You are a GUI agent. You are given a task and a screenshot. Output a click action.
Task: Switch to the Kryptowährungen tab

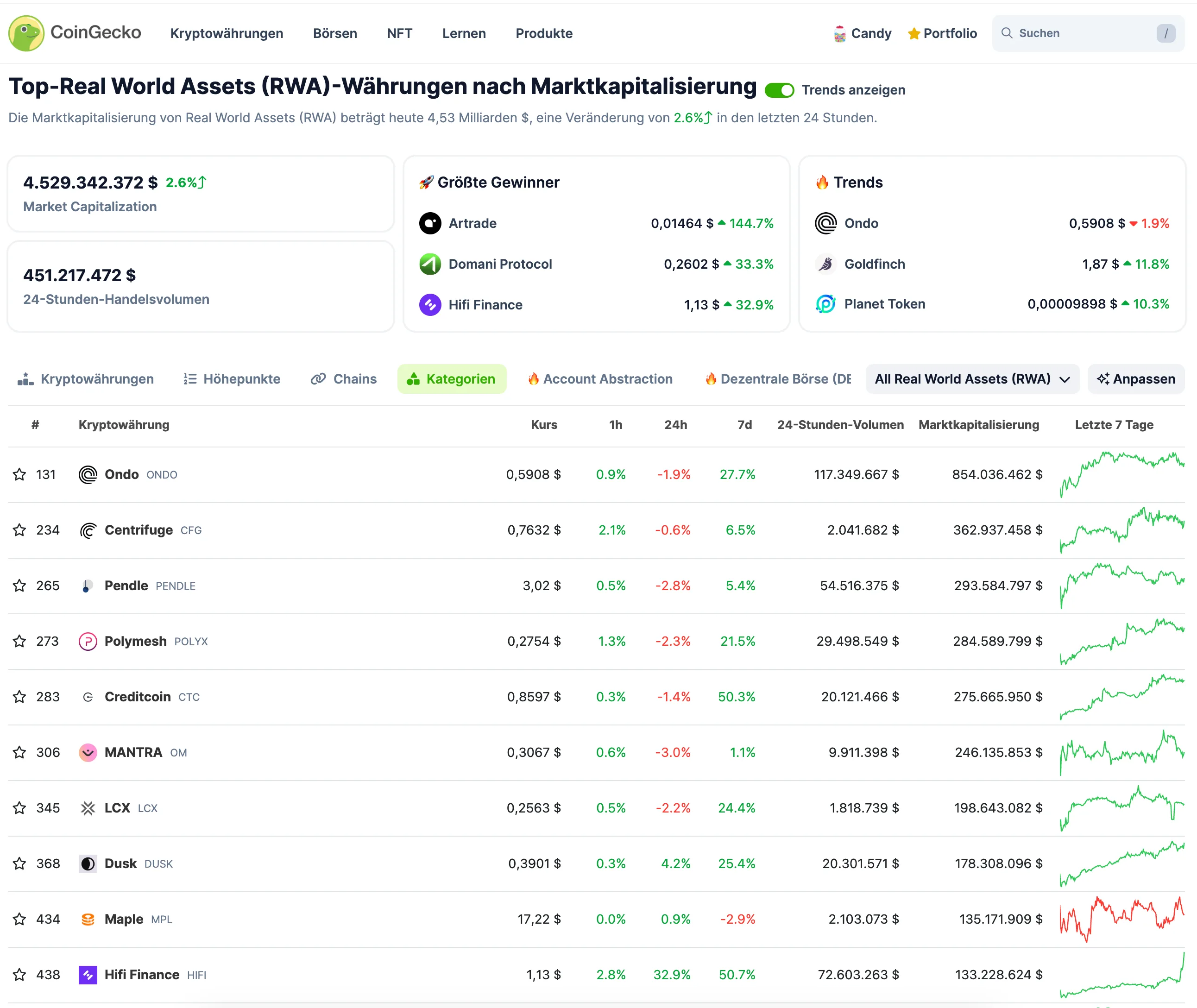pyautogui.click(x=86, y=379)
